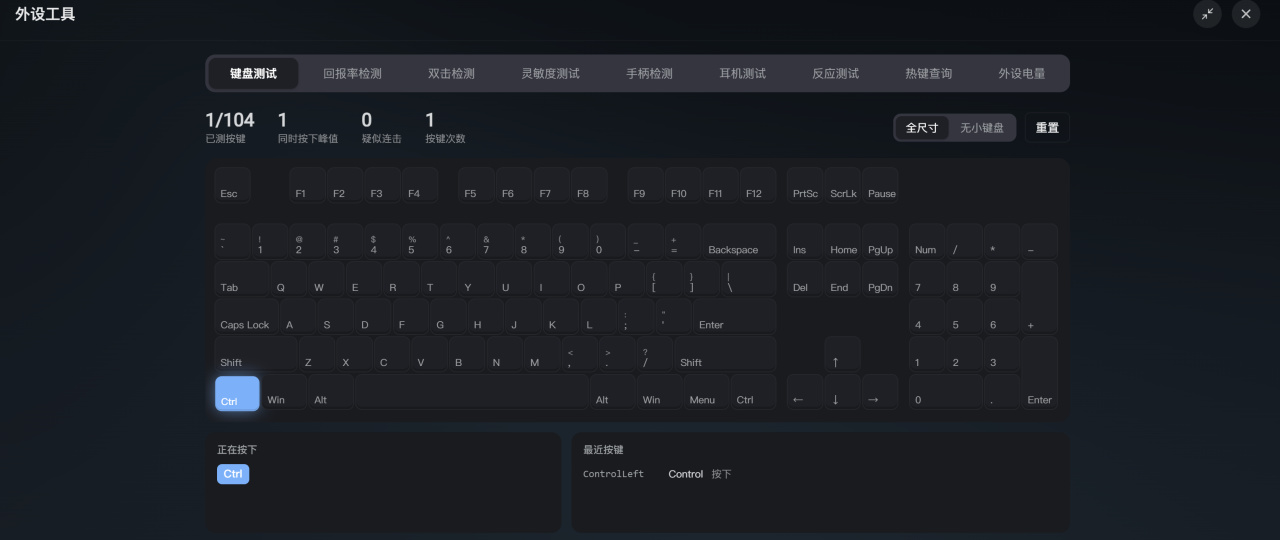Click the main Enter key beside the quote key
The image size is (1280, 540).
[734, 316]
